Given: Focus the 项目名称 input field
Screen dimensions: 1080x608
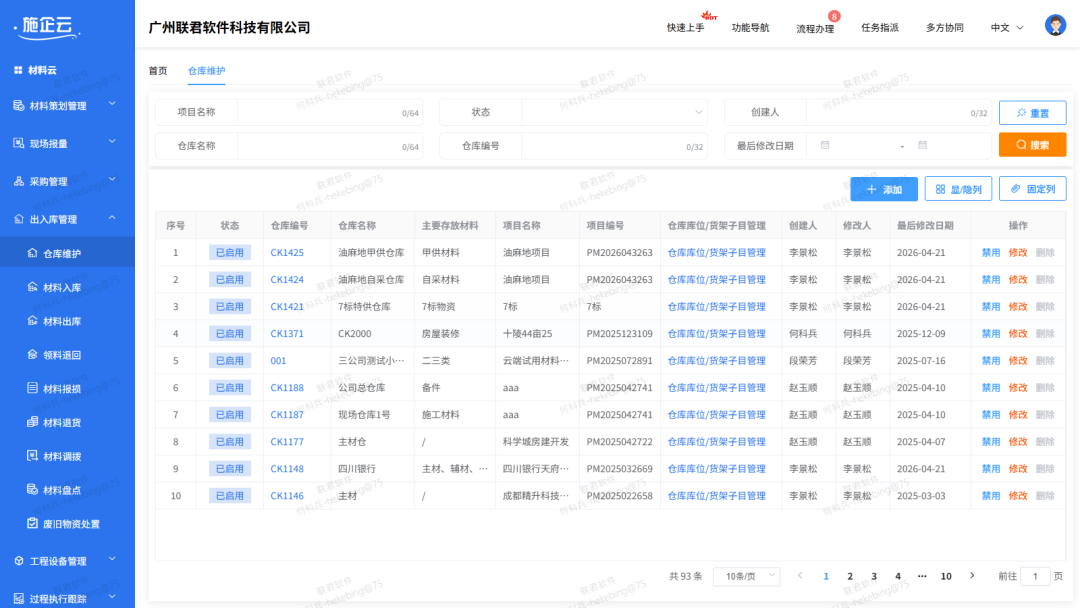Looking at the screenshot, I should (329, 112).
